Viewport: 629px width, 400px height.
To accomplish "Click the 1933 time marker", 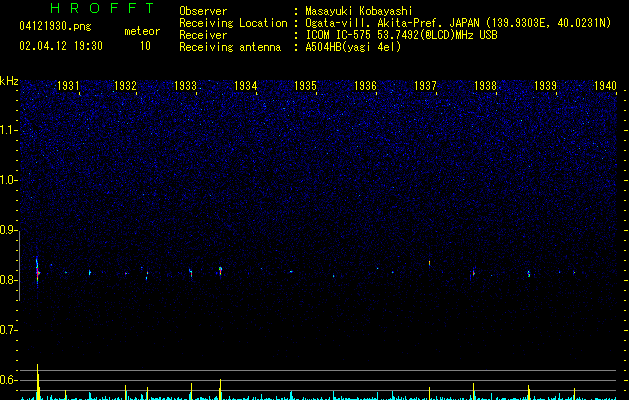I will click(185, 86).
